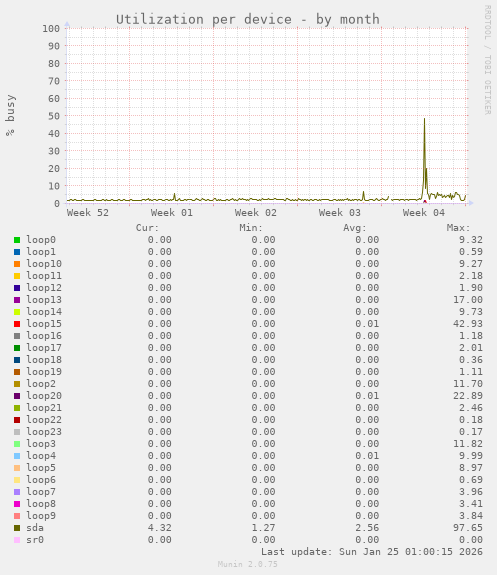Click the Last update timestamp text
The image size is (497, 575).
coord(372,552)
